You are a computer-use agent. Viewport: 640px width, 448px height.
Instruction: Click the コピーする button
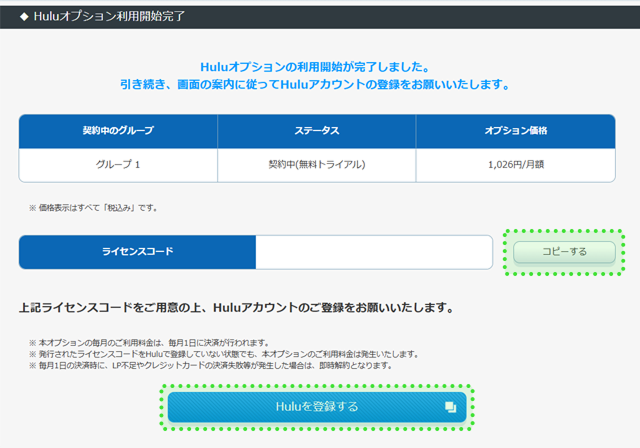pos(564,252)
